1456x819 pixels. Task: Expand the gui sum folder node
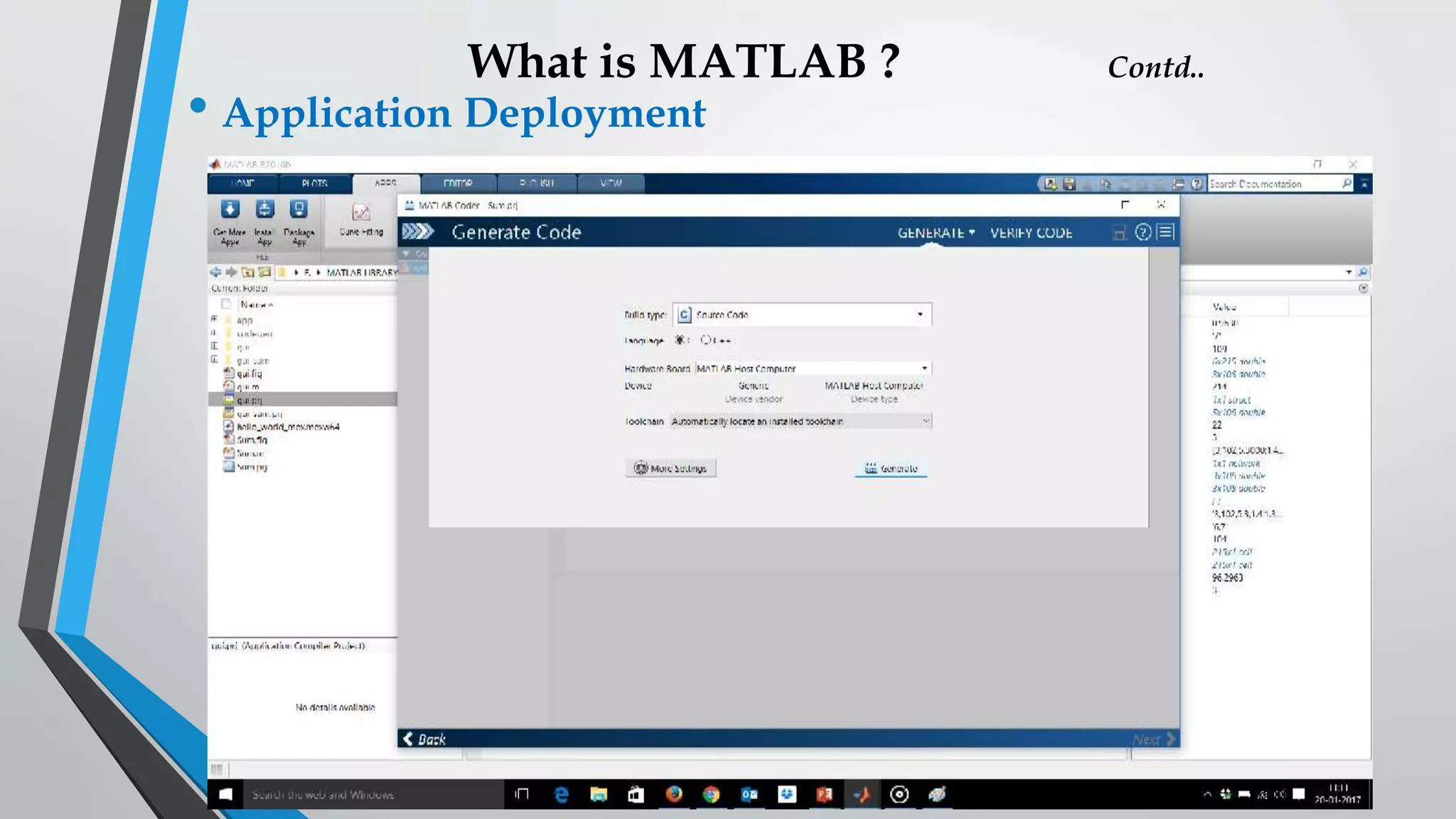tap(214, 360)
